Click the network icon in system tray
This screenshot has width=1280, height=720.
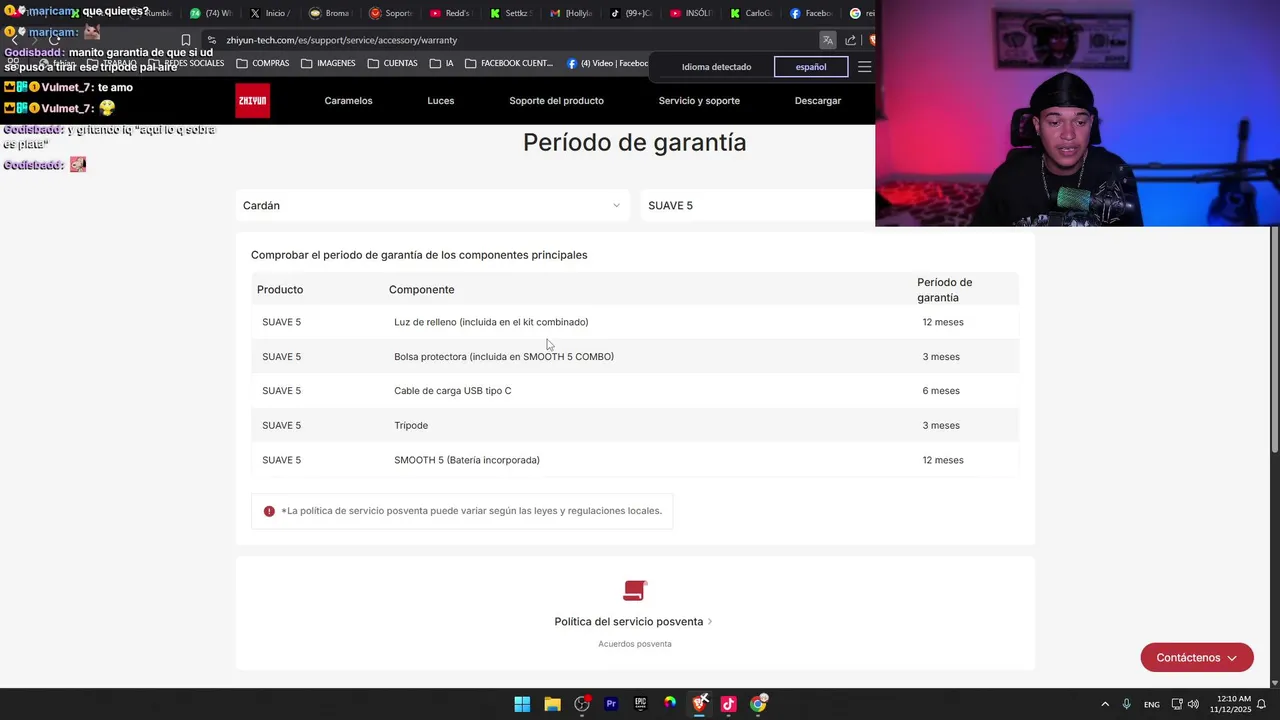point(1177,704)
